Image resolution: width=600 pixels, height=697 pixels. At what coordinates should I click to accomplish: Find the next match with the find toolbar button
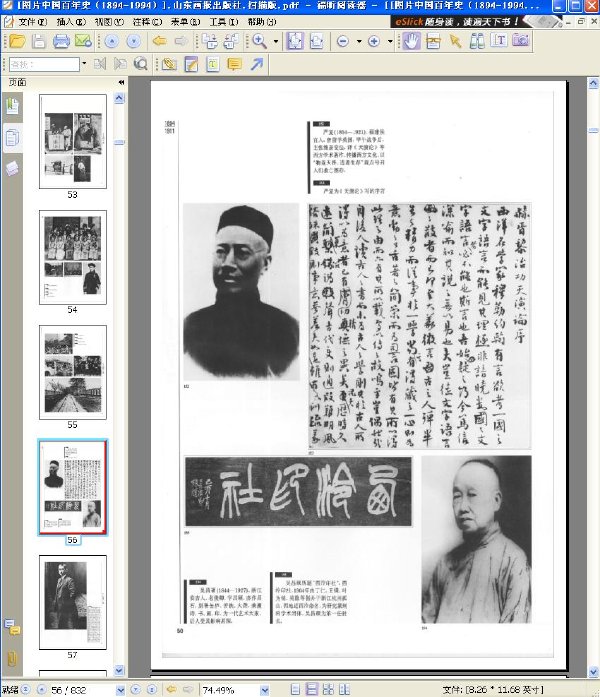coord(120,64)
